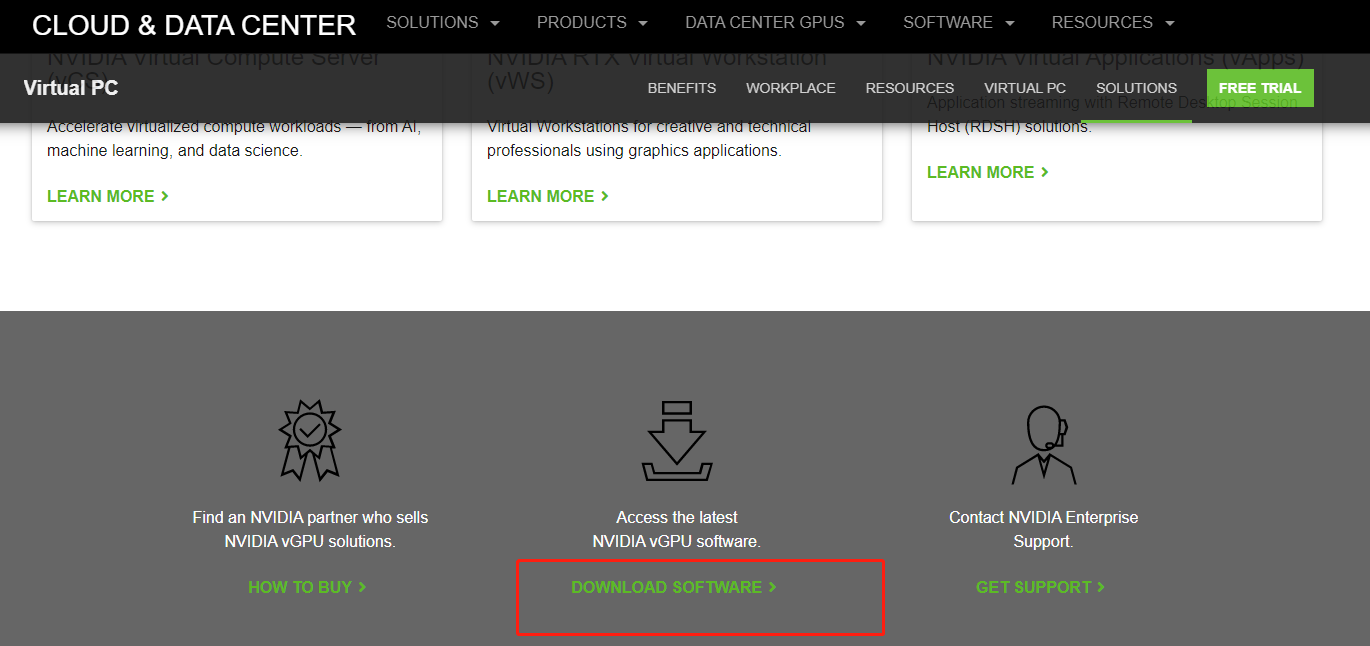Screen dimensions: 1370x646
Task: Click the FREE TRIAL button
Action: coord(1260,88)
